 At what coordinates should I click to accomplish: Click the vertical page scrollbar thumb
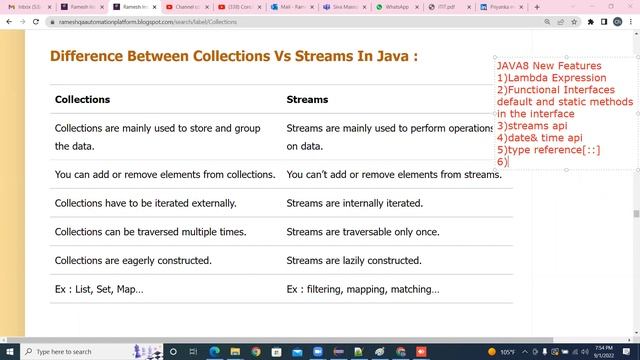pos(636,213)
